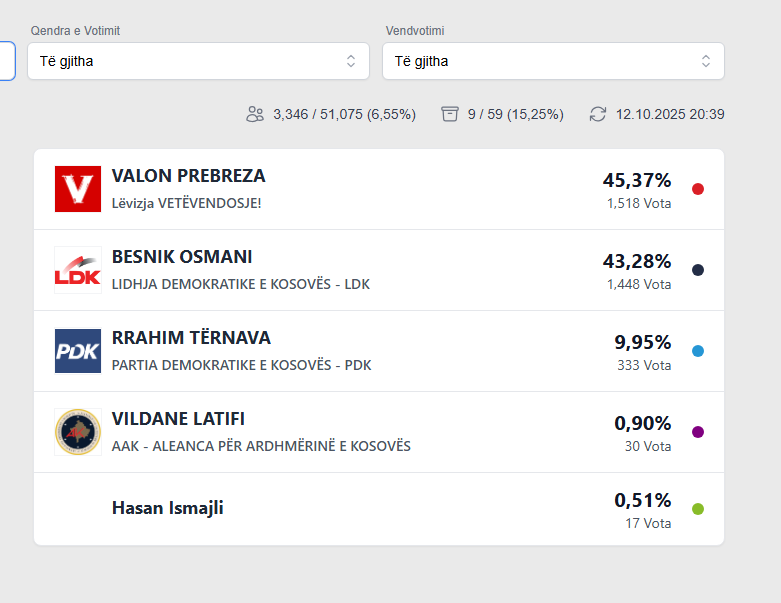Click the refresh timestamp icon

pyautogui.click(x=598, y=114)
